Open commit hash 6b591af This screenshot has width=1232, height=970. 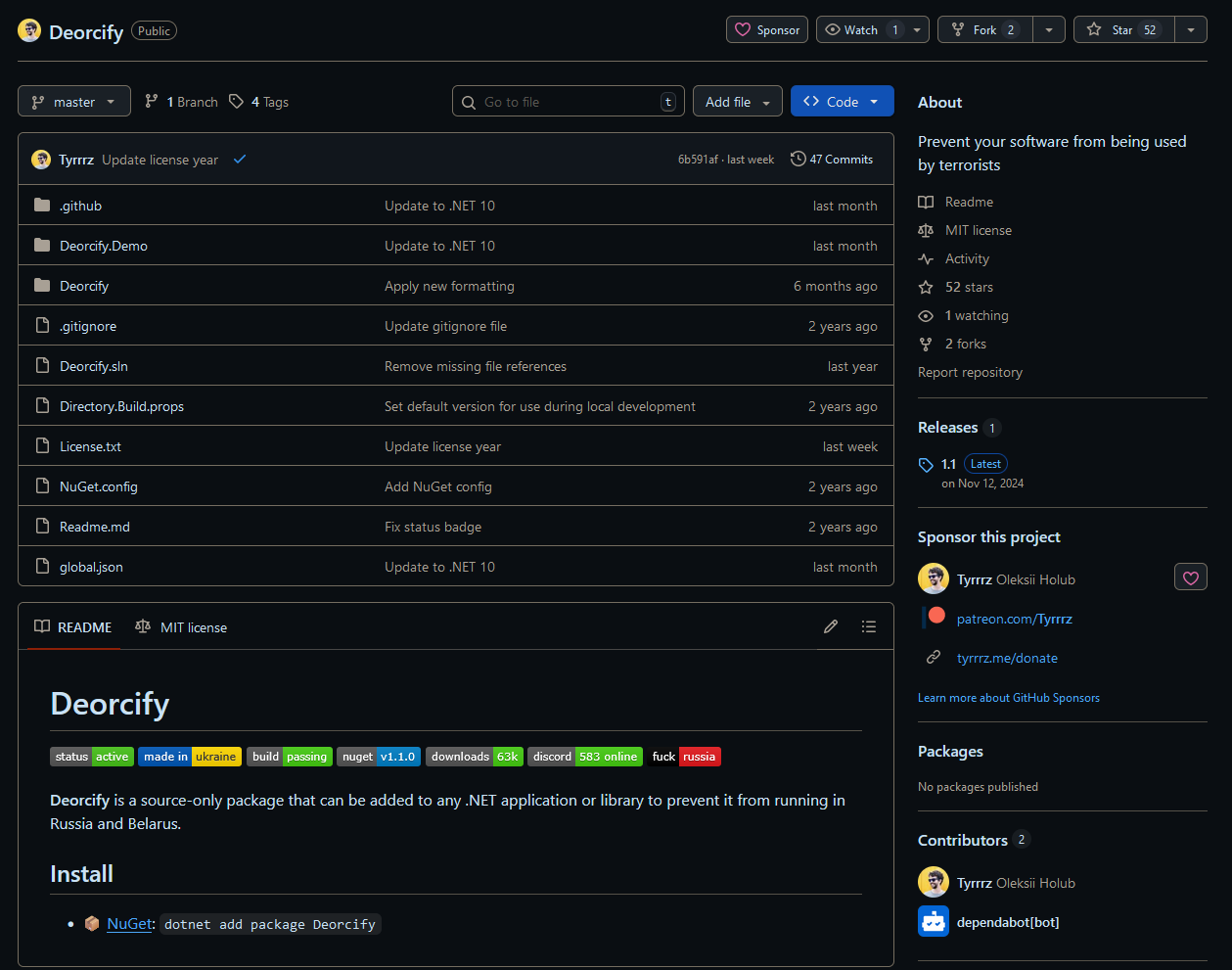coord(698,160)
